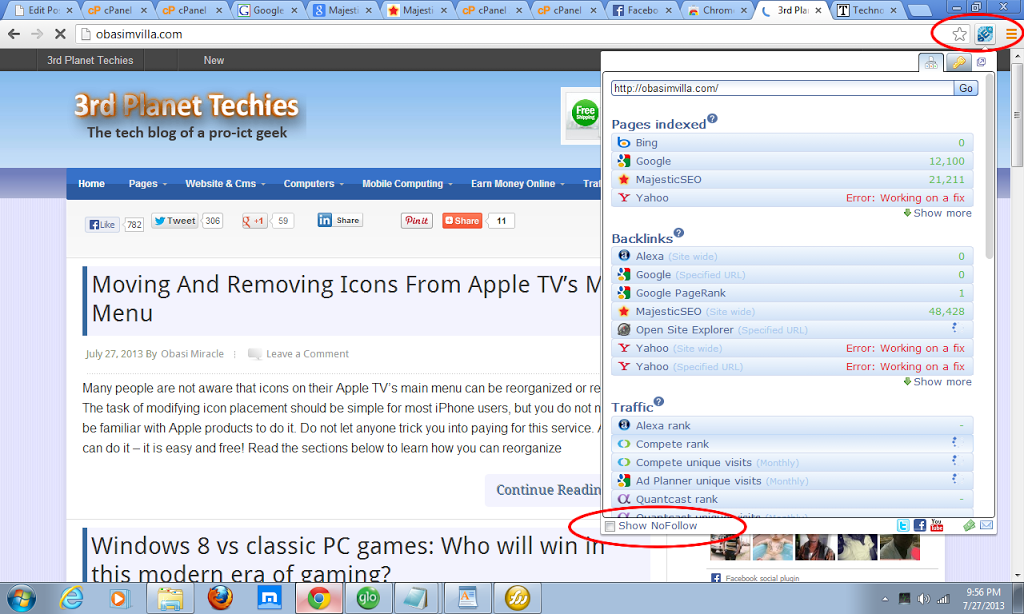Expand the Mobile Computing dropdown

click(408, 184)
